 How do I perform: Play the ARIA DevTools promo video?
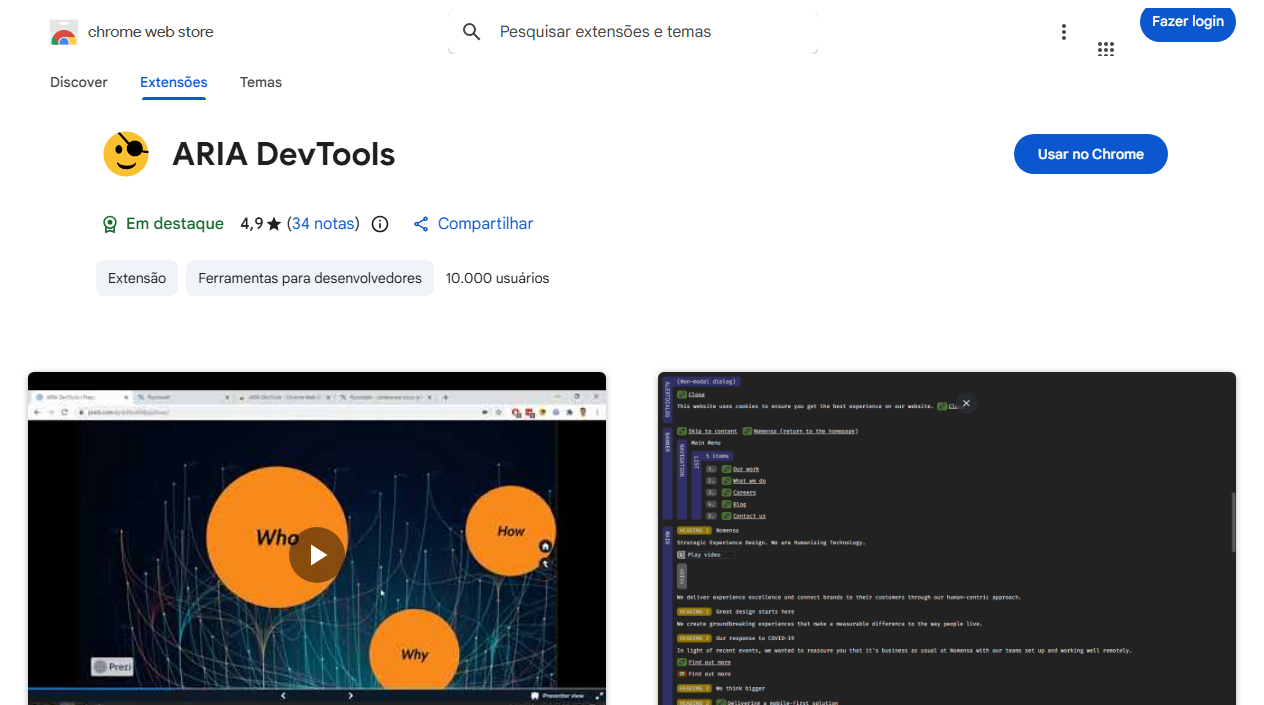point(317,554)
